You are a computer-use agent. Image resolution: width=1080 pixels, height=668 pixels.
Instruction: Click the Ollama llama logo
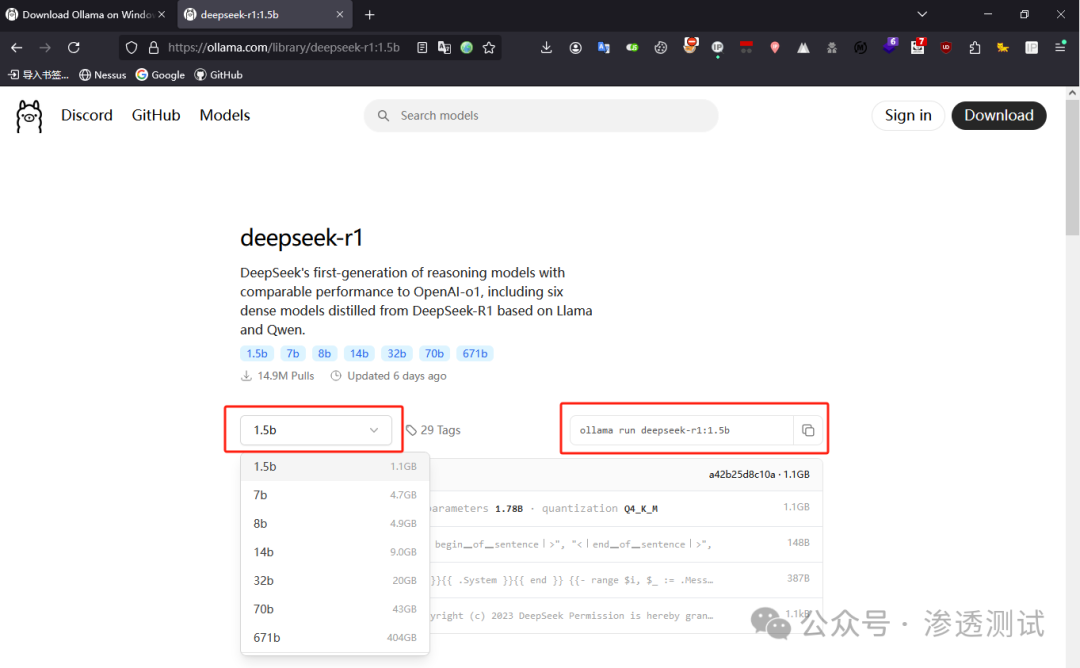29,116
